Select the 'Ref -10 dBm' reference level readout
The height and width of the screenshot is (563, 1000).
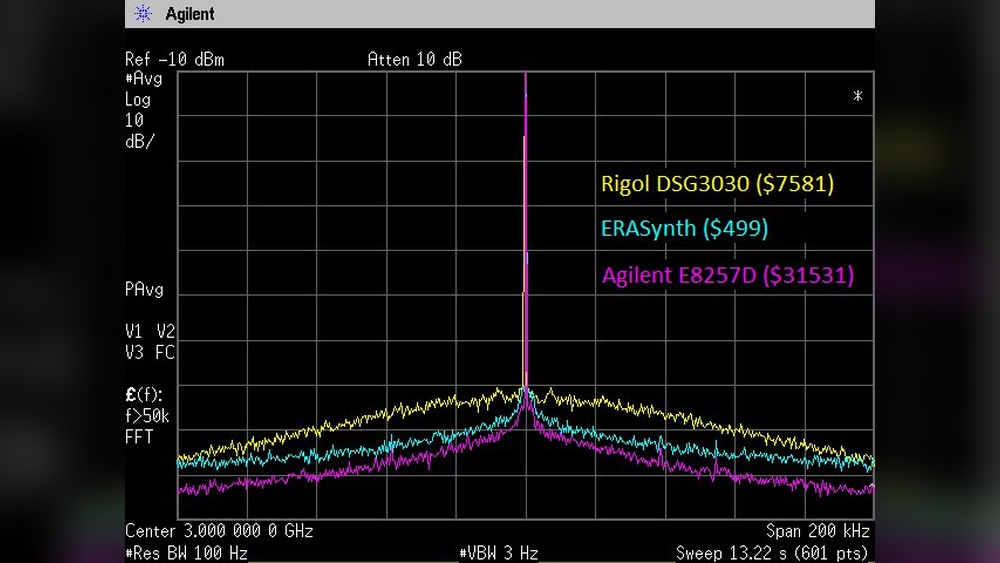click(x=175, y=60)
